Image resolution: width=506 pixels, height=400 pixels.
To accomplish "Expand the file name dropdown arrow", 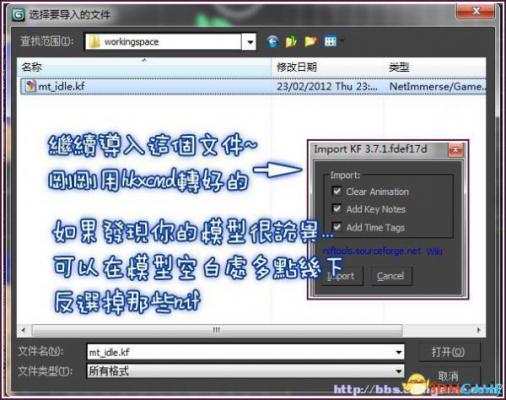I will 398,352.
